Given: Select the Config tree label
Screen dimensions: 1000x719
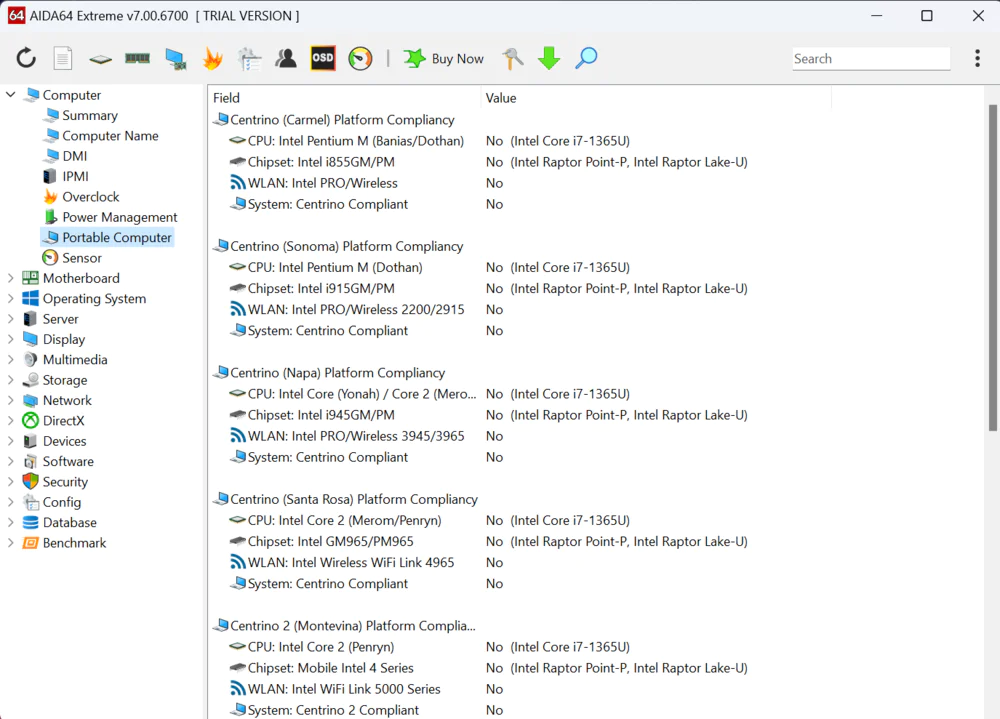Looking at the screenshot, I should [62, 502].
